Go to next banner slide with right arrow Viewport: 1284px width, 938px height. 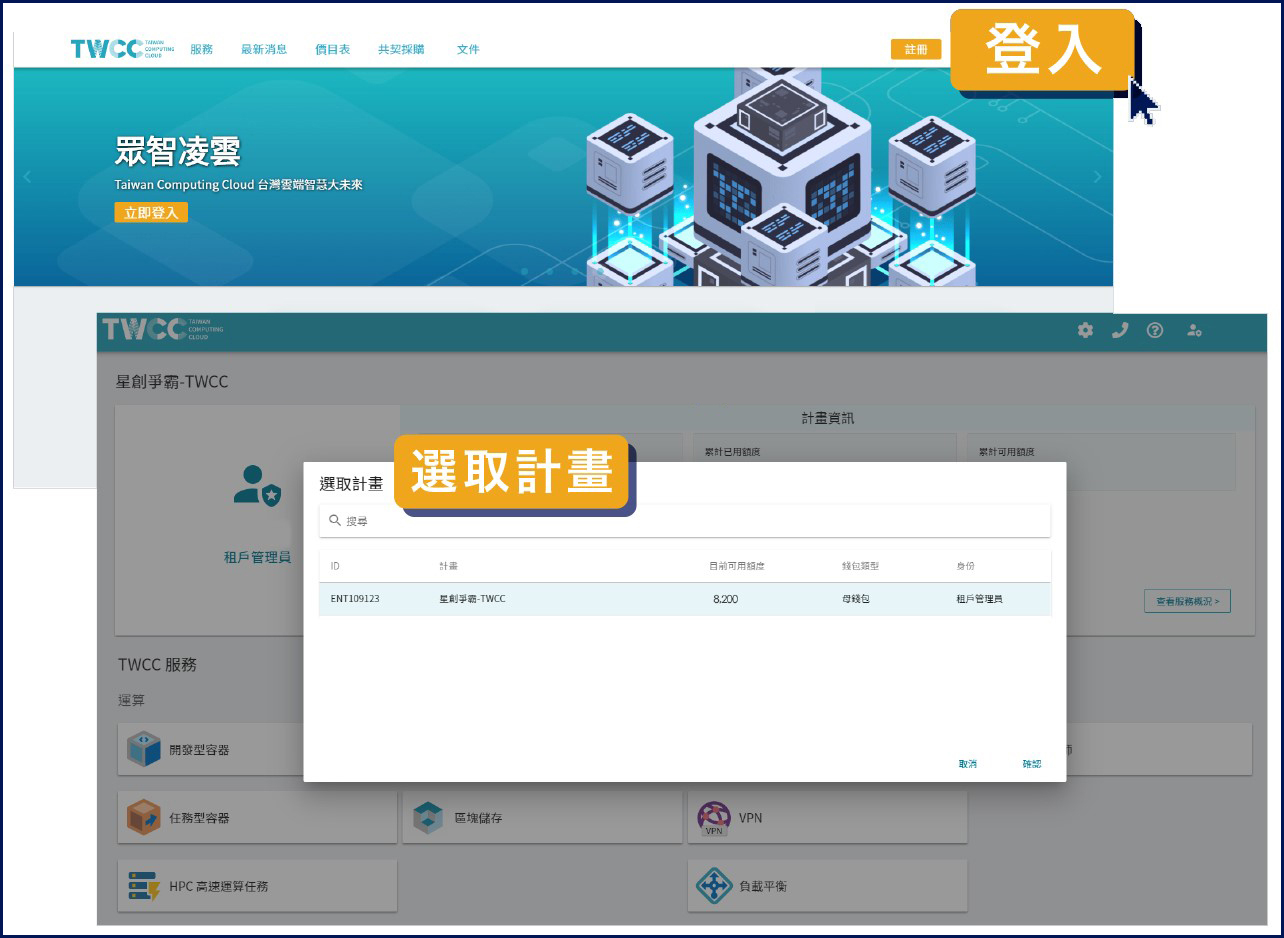click(x=1098, y=177)
